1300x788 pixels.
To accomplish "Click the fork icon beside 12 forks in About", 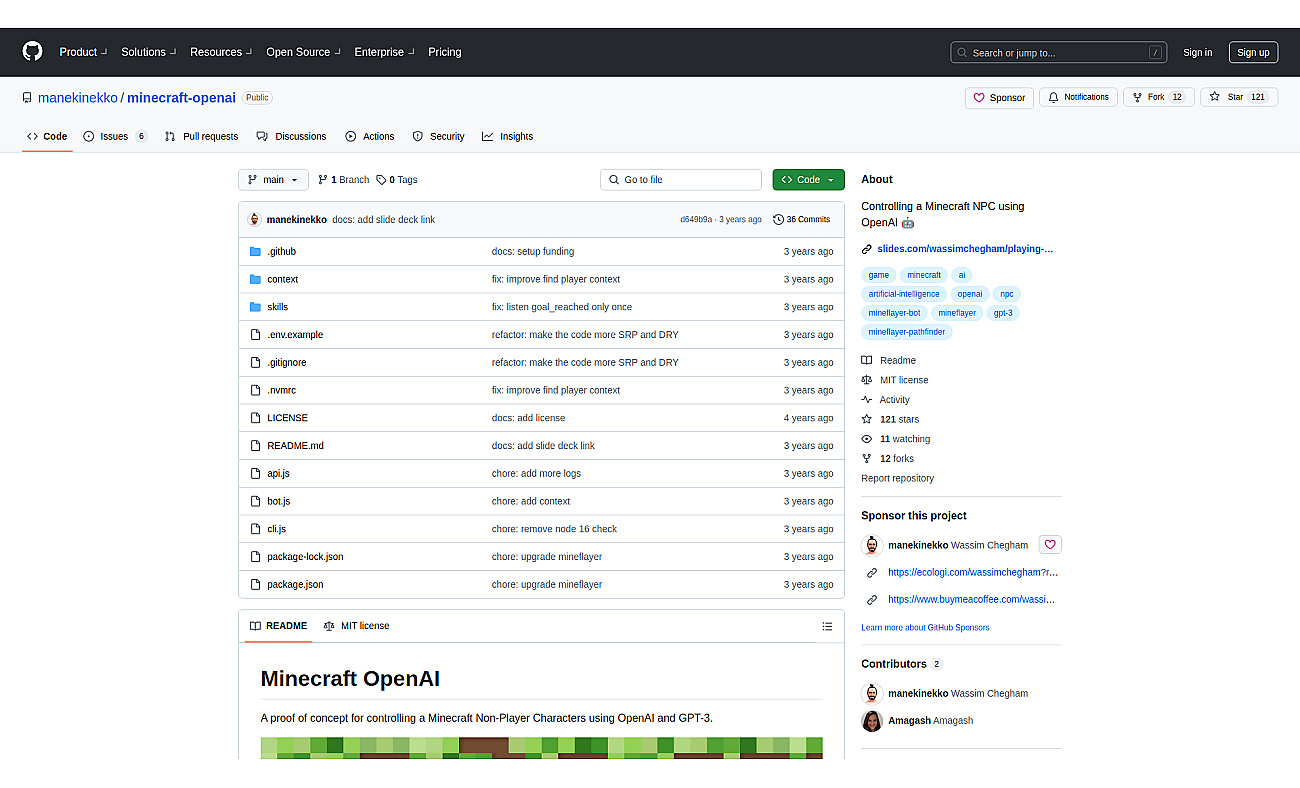I will point(867,458).
